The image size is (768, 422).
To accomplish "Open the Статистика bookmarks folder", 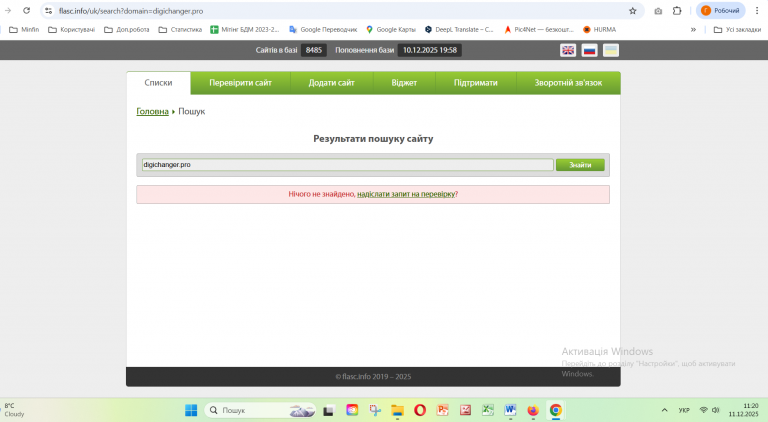I will 180,29.
